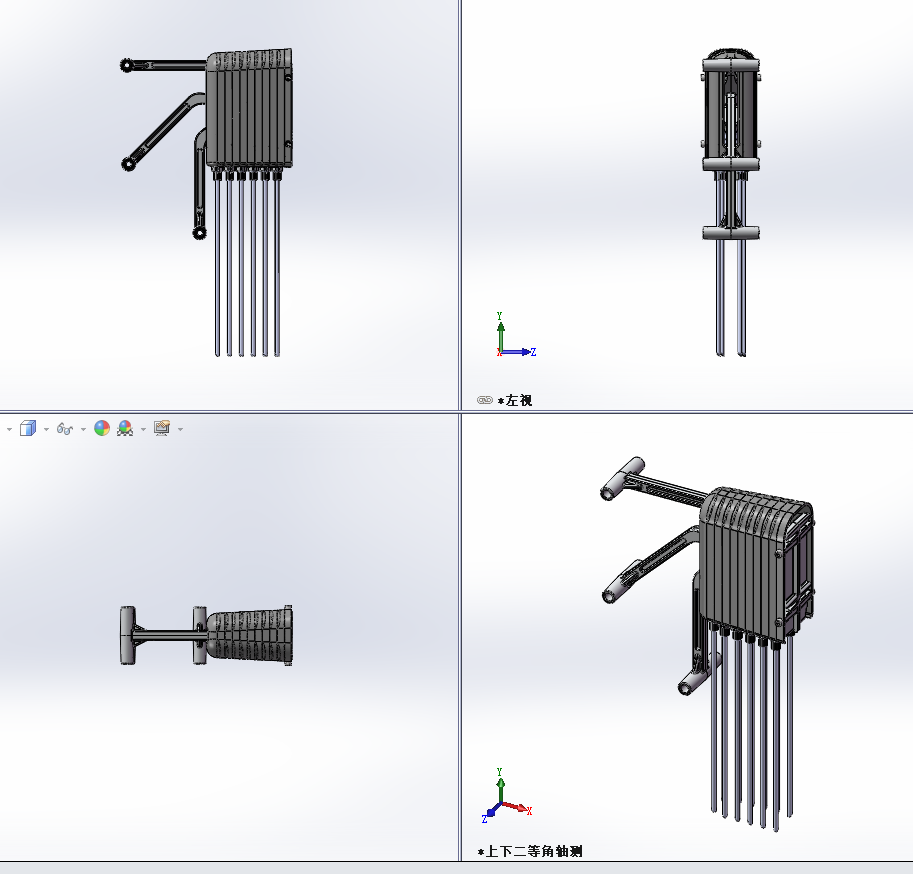The height and width of the screenshot is (874, 913).
Task: Open the Display Style dropdown arrow
Action: click(46, 429)
